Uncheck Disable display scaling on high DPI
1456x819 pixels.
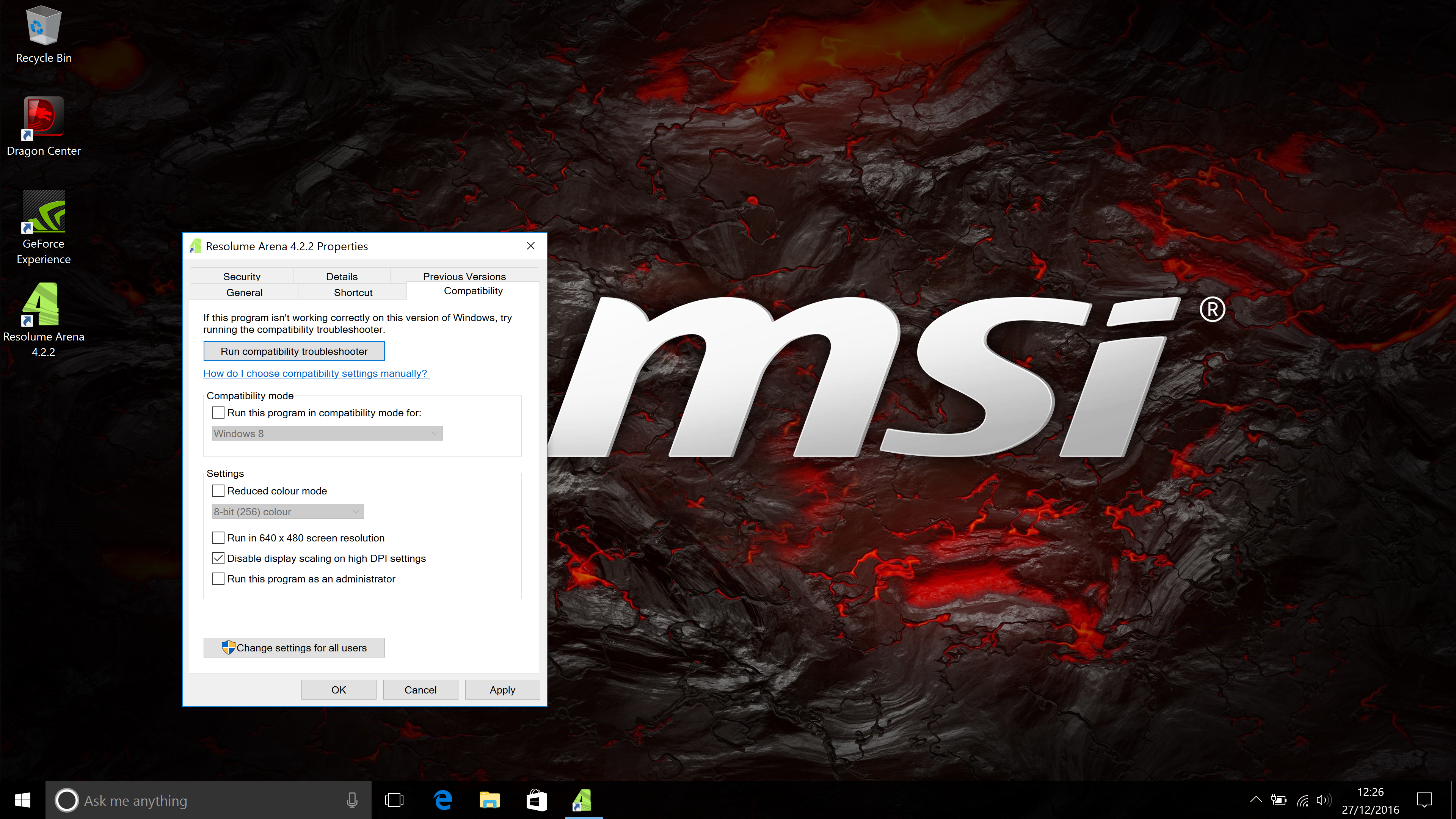tap(218, 559)
